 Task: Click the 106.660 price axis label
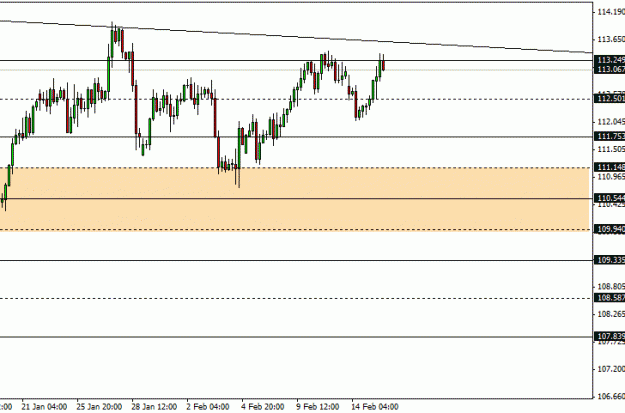(x=611, y=396)
